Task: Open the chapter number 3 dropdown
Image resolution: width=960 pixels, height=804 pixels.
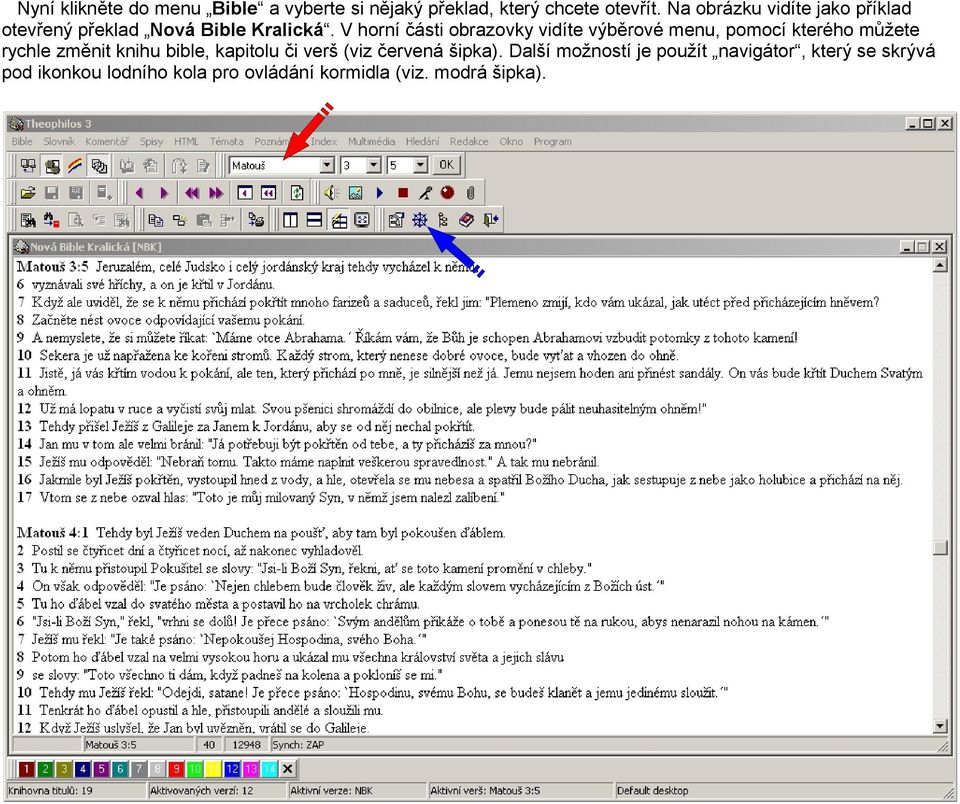Action: (x=373, y=165)
